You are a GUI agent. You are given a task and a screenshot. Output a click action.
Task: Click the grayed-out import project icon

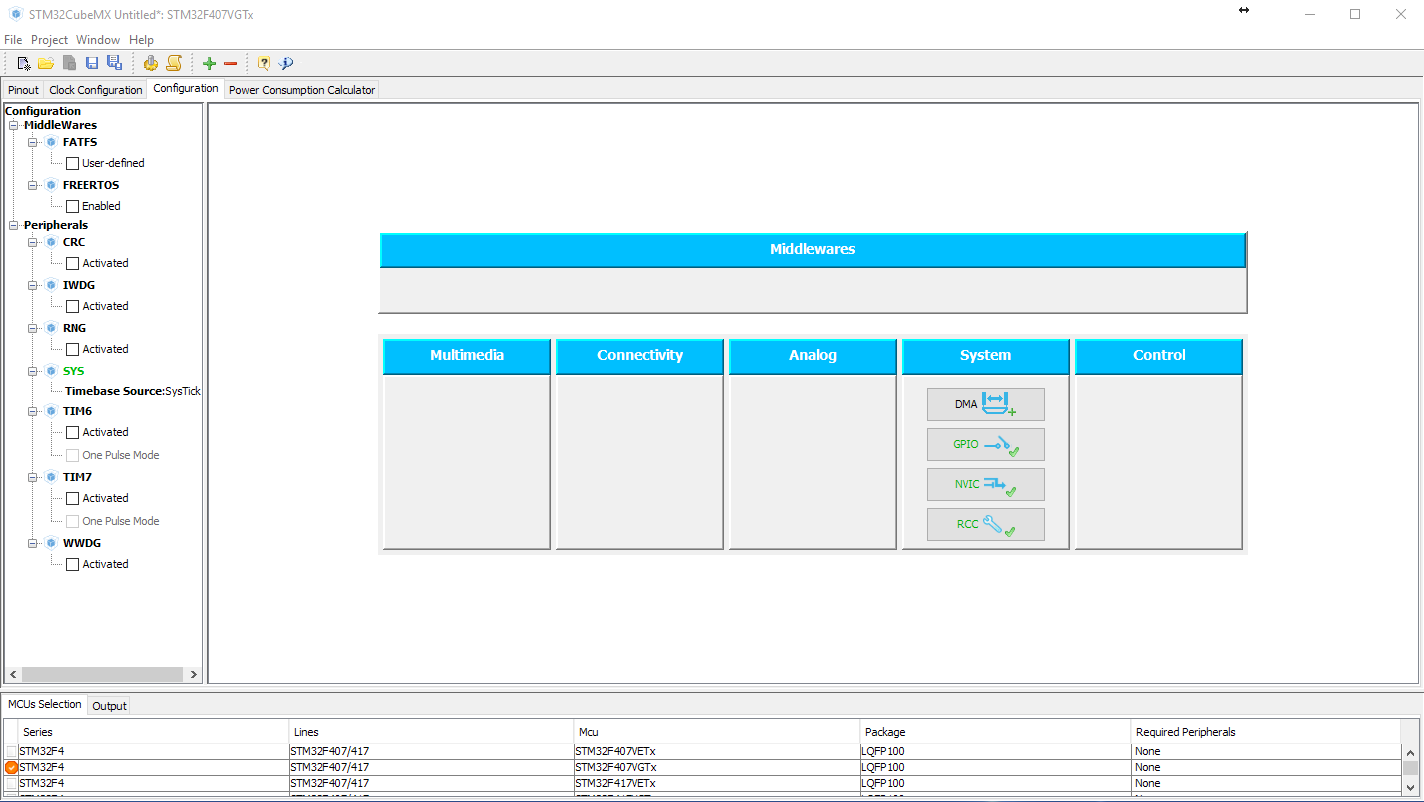[x=69, y=63]
